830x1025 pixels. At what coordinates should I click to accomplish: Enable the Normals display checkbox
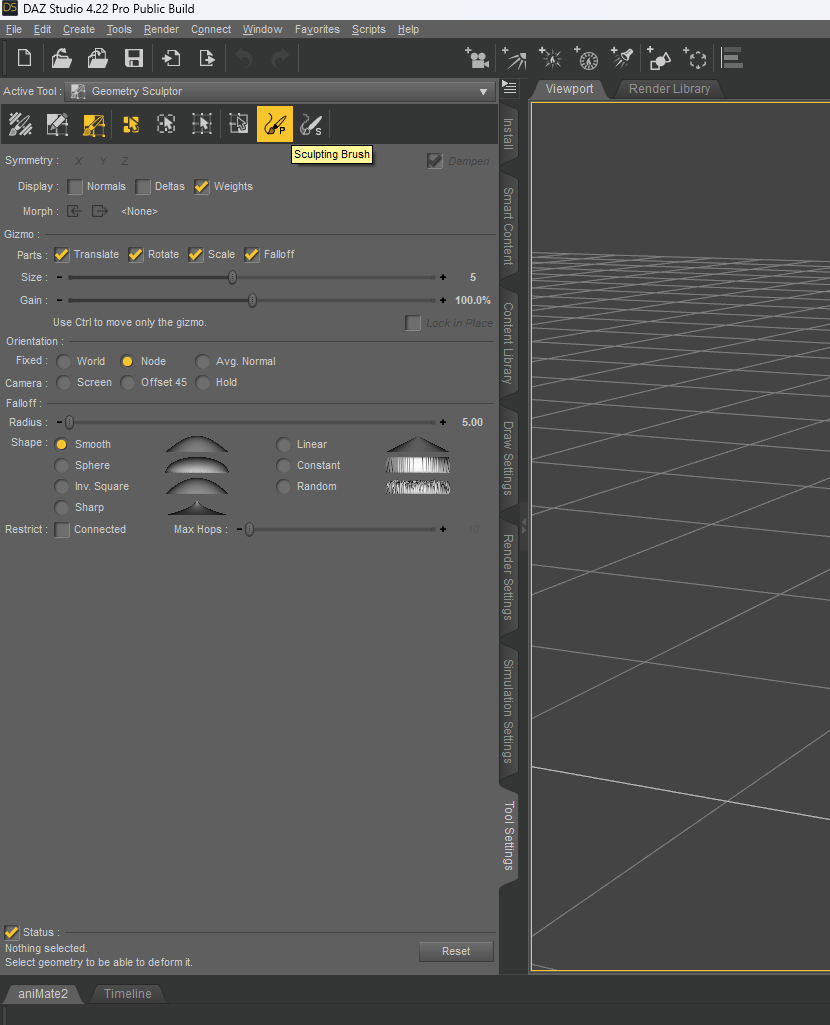pyautogui.click(x=76, y=187)
